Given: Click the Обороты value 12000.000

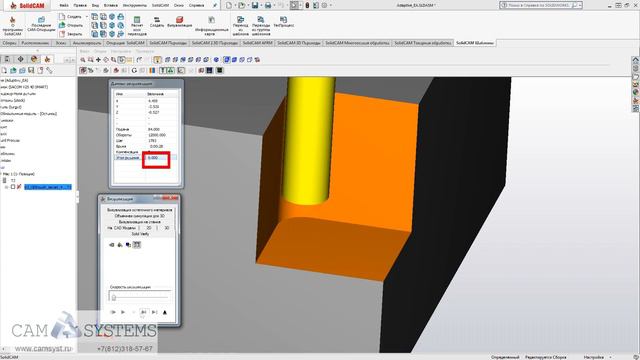Looking at the screenshot, I should pyautogui.click(x=157, y=135).
